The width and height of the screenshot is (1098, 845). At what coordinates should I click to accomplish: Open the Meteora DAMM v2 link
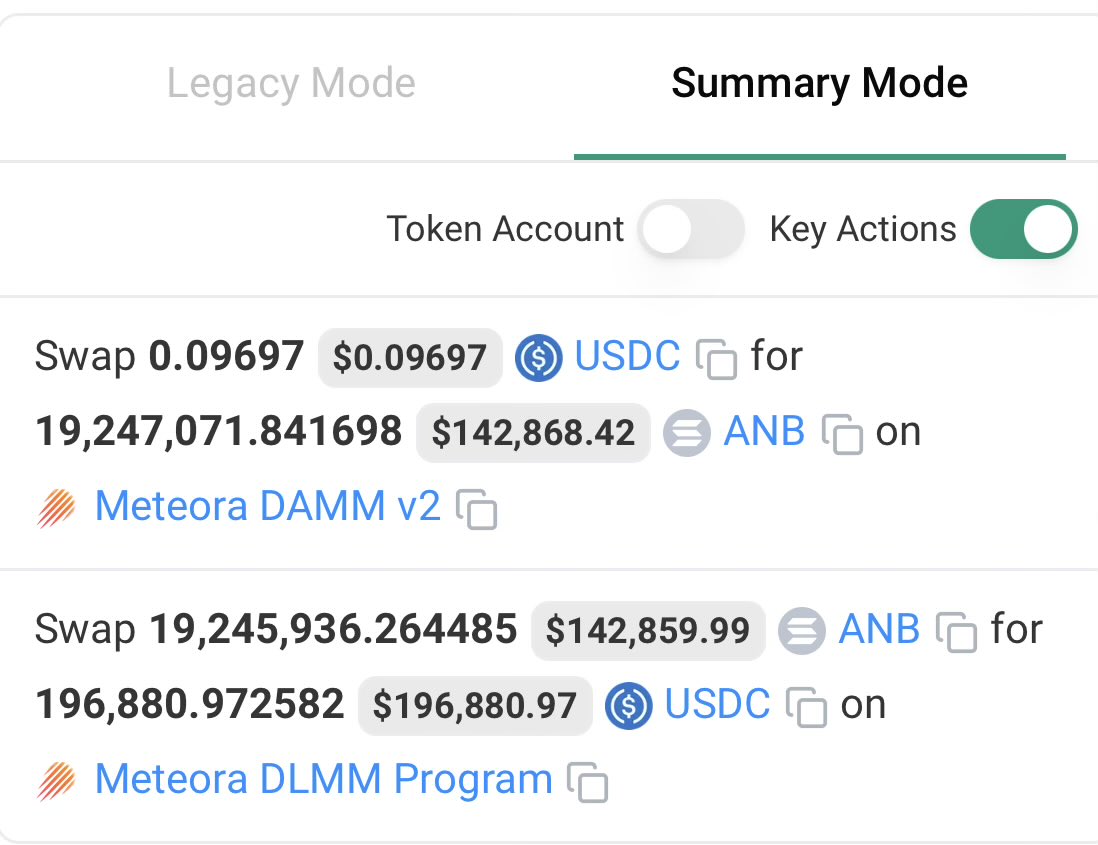coord(267,505)
